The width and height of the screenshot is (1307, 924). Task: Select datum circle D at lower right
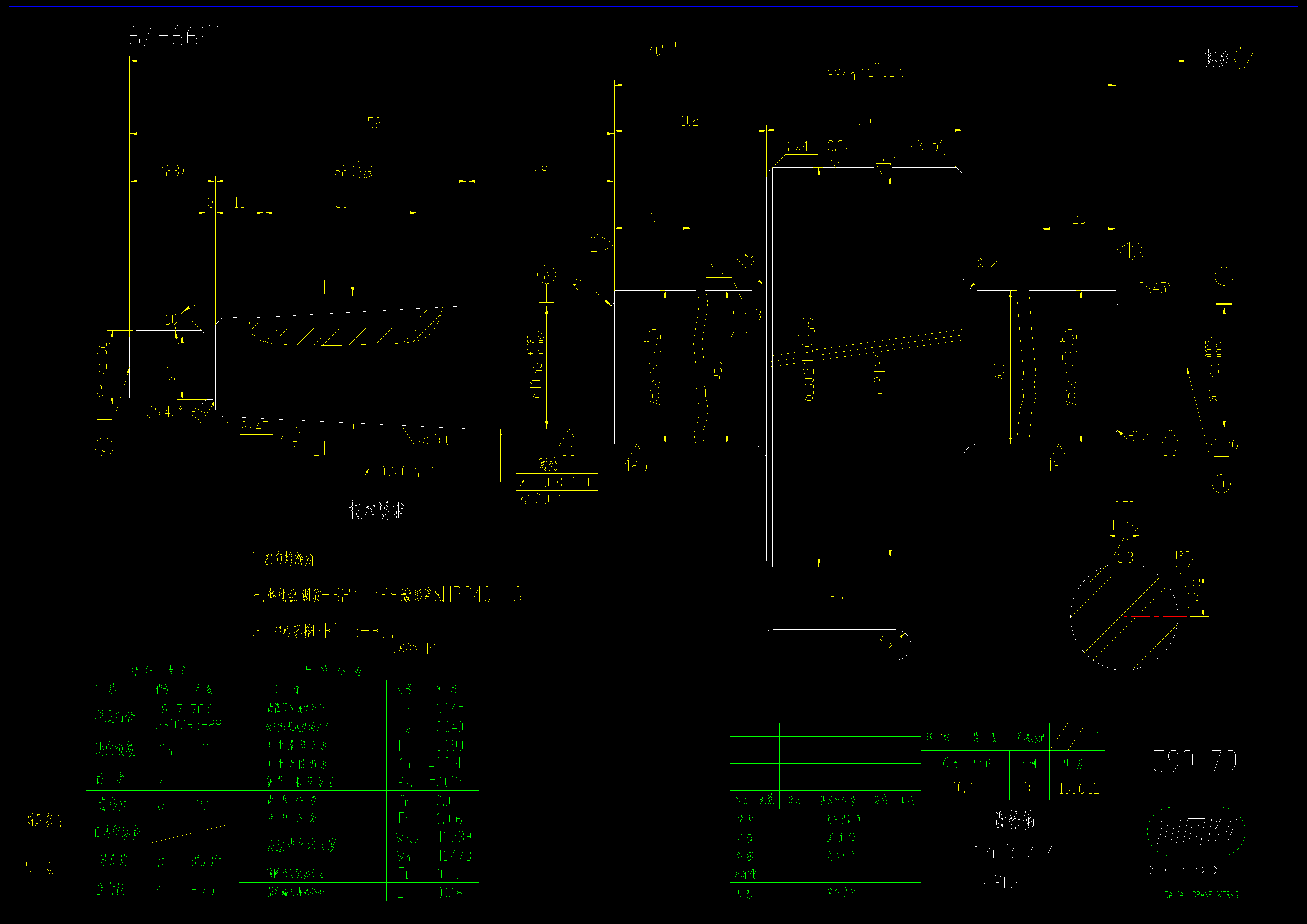tap(1221, 484)
